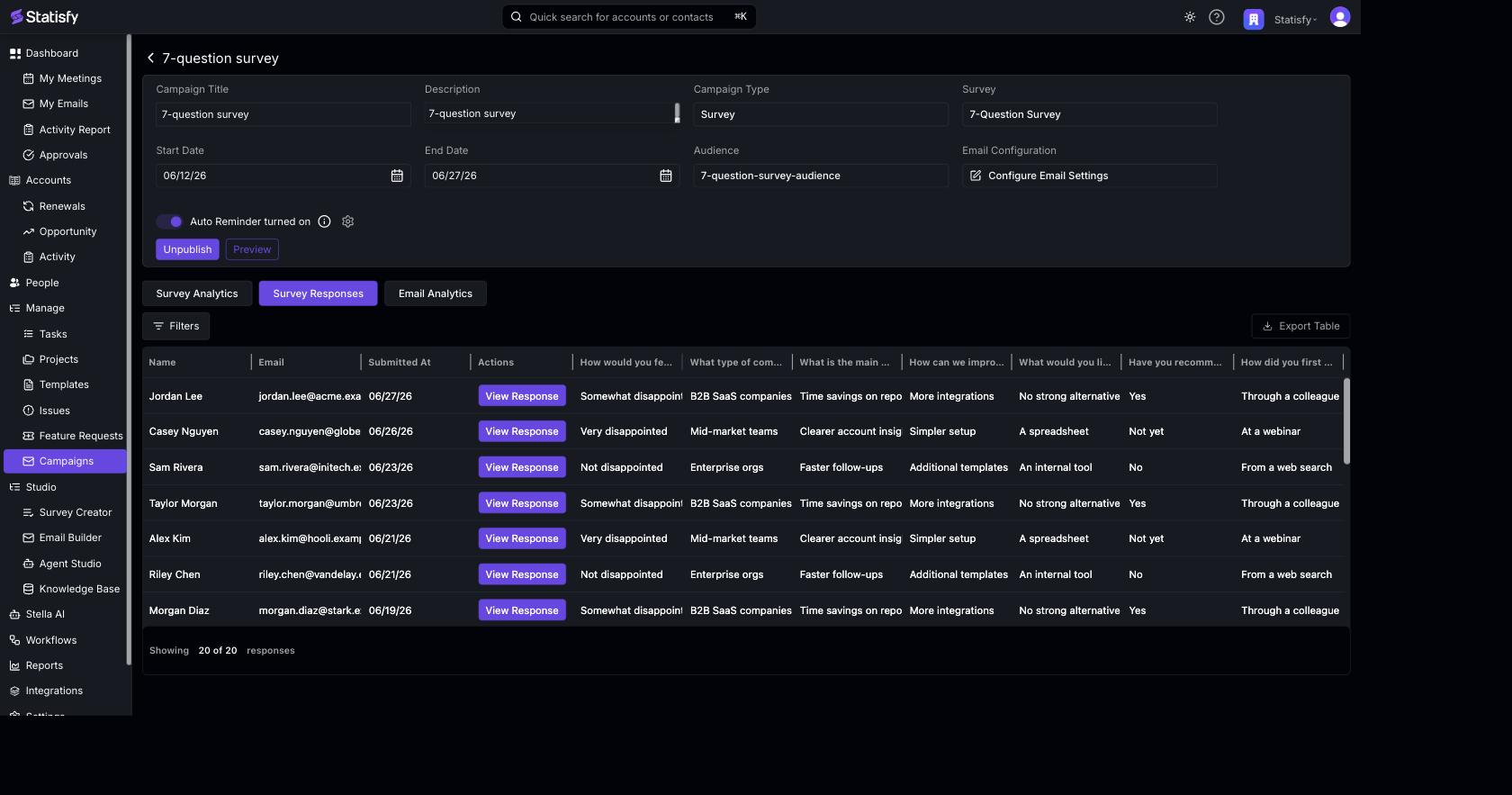Open Templates in sidebar
This screenshot has height=795, width=1512.
(56, 384)
